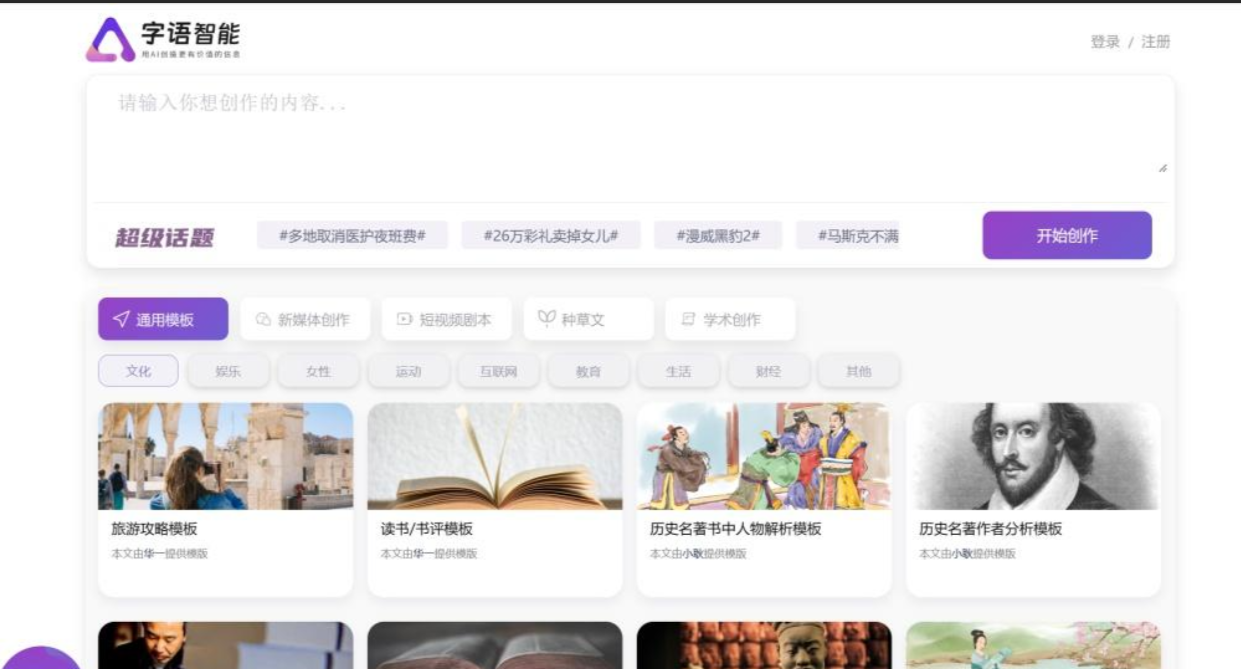Select the 通用模板 paper-plane tab
This screenshot has width=1241, height=669.
click(x=163, y=319)
